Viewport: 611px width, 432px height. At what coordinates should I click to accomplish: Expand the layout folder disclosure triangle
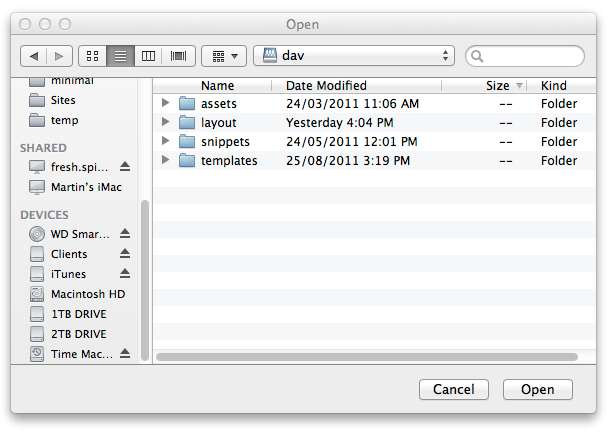pos(166,122)
